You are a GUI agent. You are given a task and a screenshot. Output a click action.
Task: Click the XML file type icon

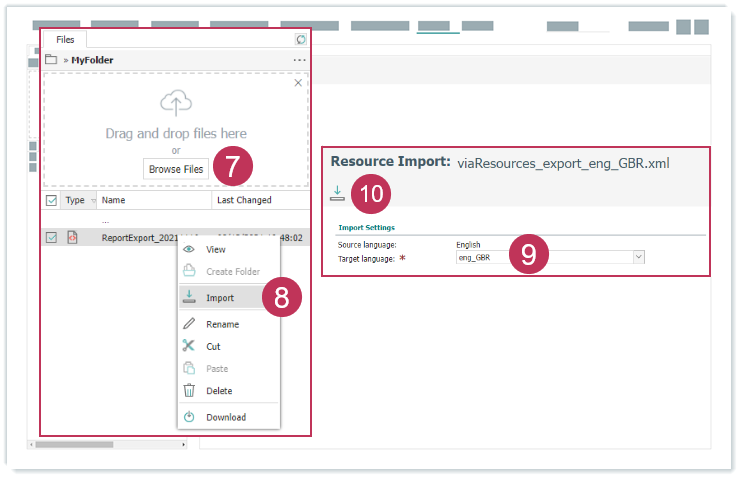click(x=72, y=238)
